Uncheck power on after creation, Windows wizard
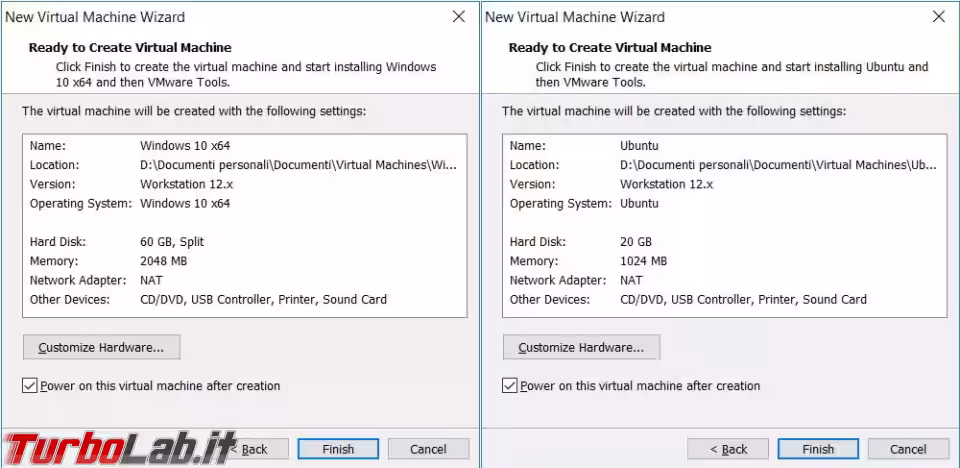The image size is (960, 468). point(29,386)
